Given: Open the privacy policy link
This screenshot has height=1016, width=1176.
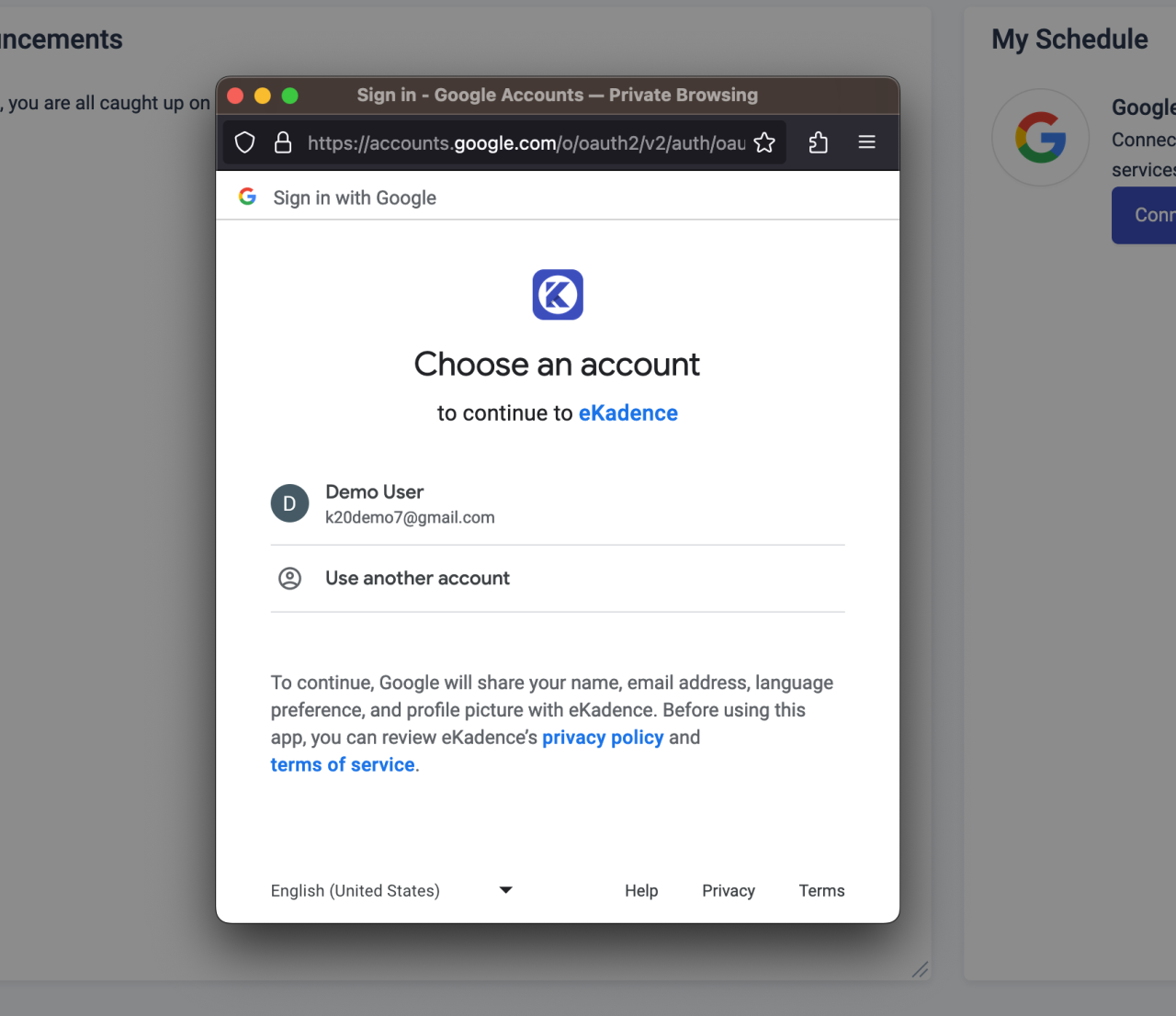Looking at the screenshot, I should (x=603, y=738).
